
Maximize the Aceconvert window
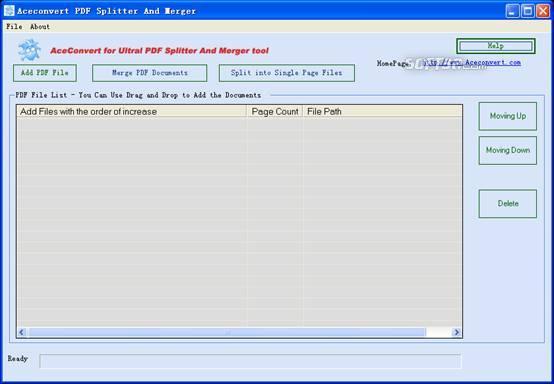click(x=528, y=11)
